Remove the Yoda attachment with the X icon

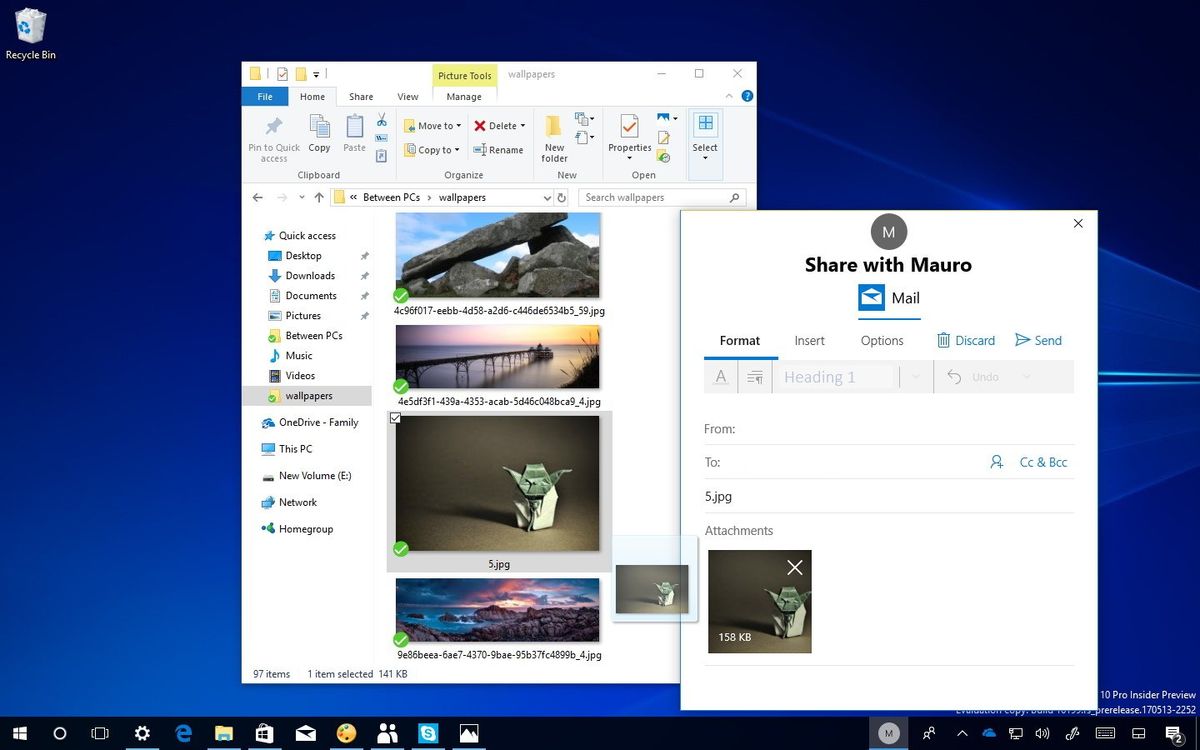click(x=794, y=567)
